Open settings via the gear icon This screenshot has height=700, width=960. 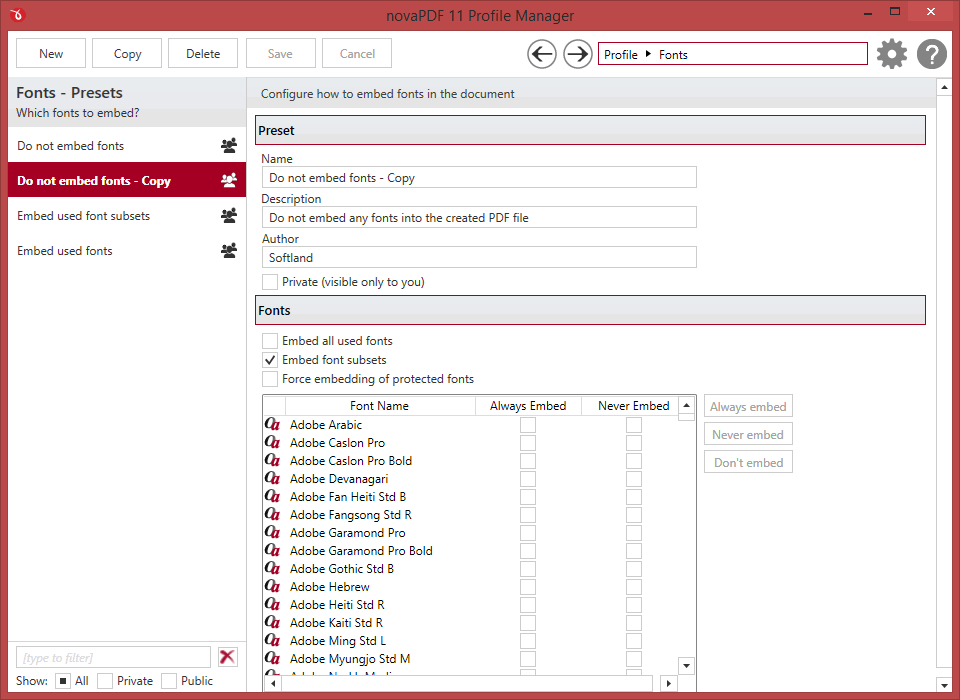[x=891, y=54]
